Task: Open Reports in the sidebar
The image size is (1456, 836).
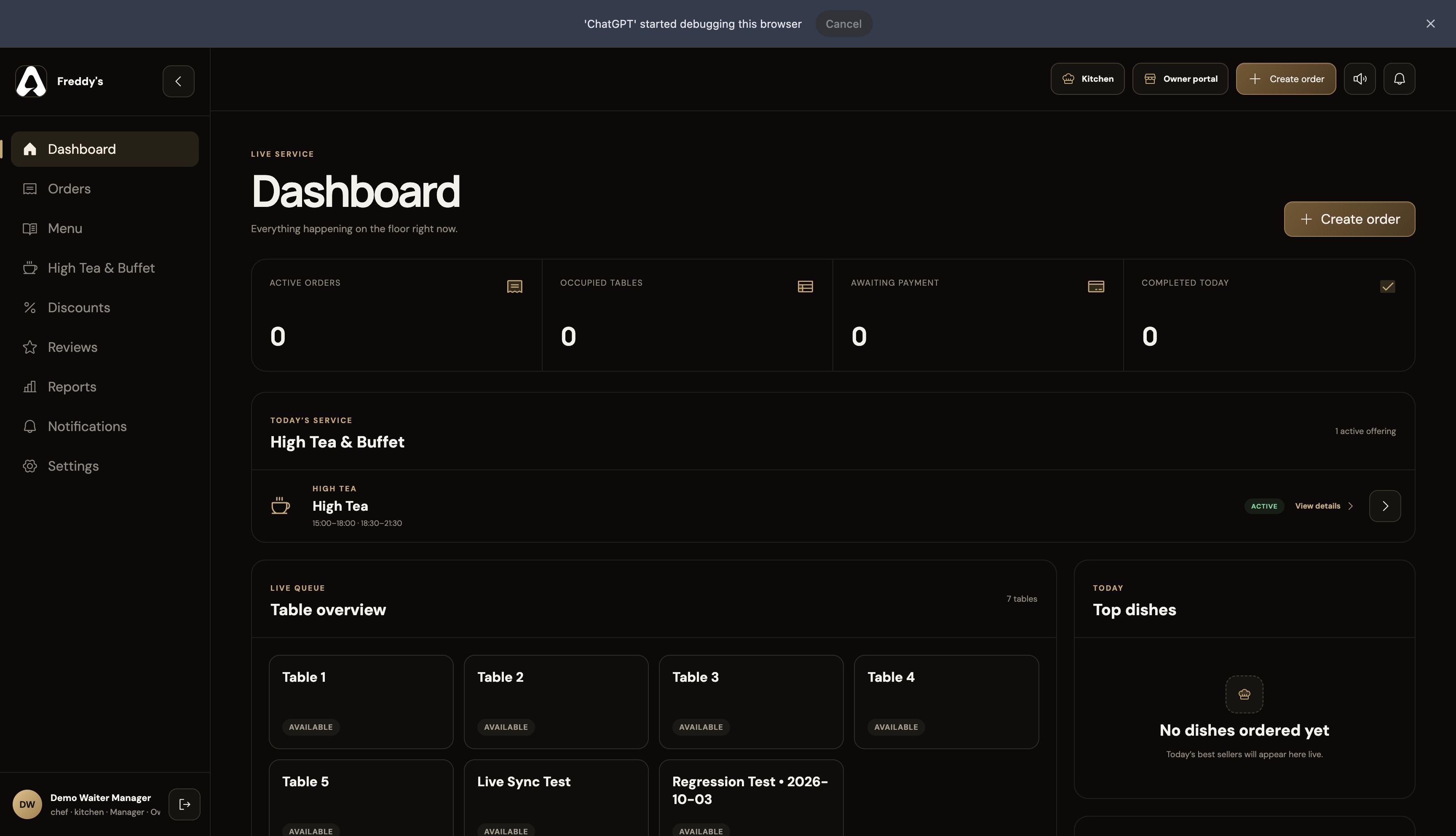Action: 104,387
